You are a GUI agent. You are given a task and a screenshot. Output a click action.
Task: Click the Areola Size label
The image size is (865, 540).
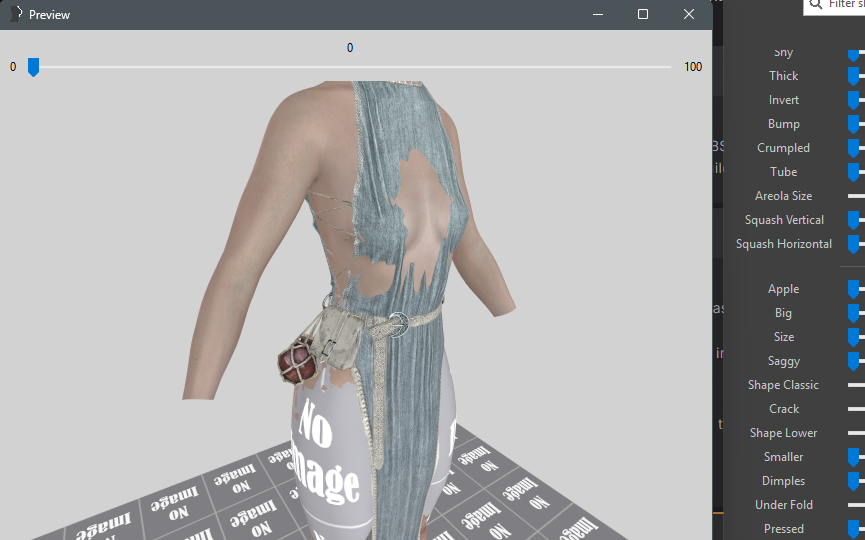pos(783,196)
